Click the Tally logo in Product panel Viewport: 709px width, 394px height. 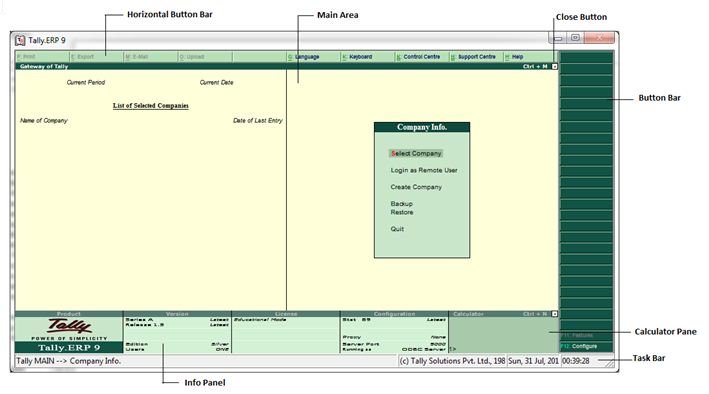(x=69, y=326)
